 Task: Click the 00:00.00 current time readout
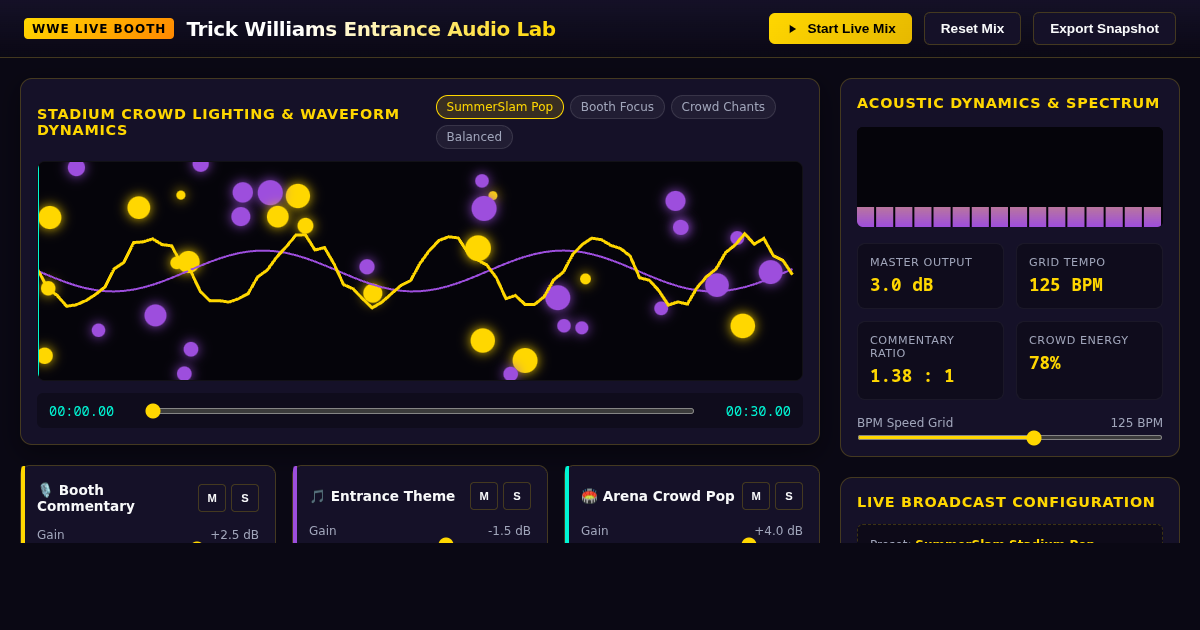click(x=81, y=411)
